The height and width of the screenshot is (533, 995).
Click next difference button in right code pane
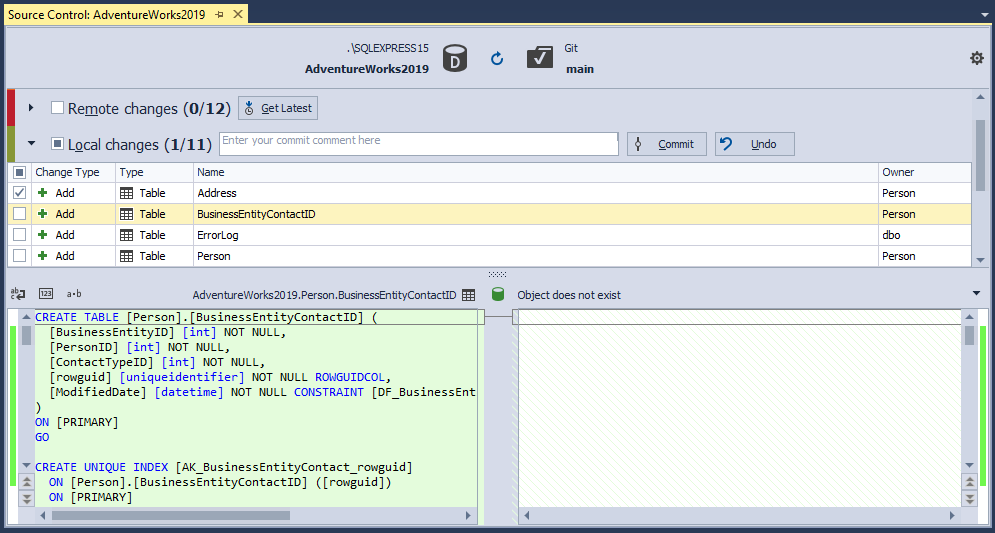[x=970, y=498]
